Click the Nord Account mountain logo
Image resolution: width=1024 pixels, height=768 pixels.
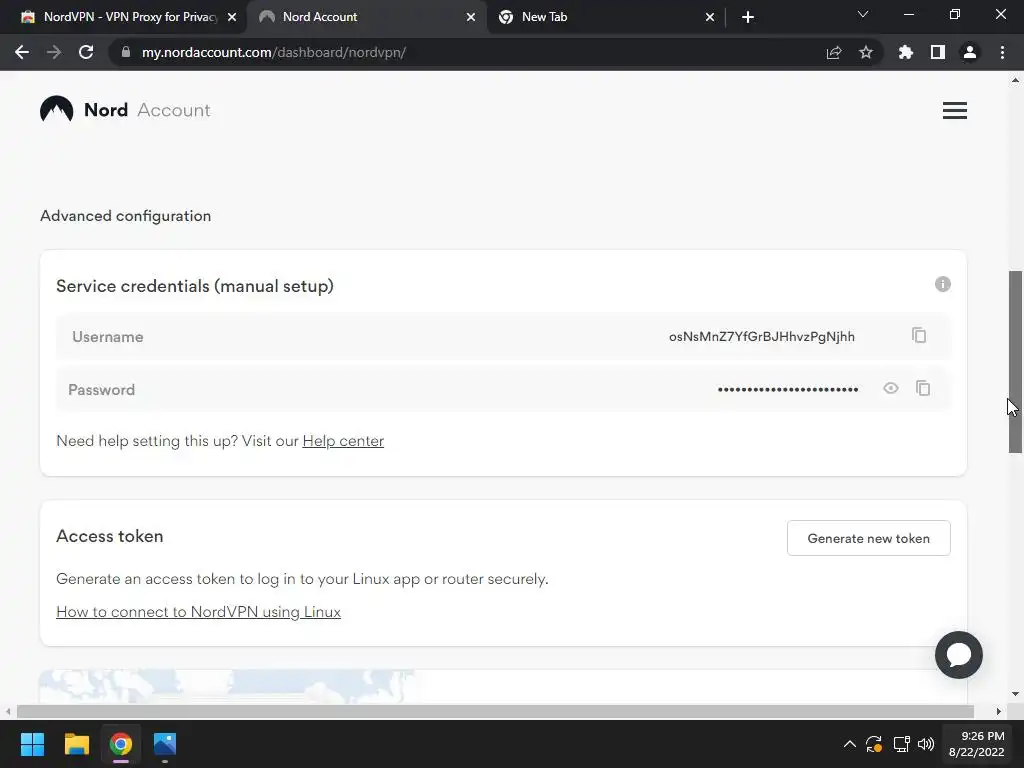click(x=56, y=110)
